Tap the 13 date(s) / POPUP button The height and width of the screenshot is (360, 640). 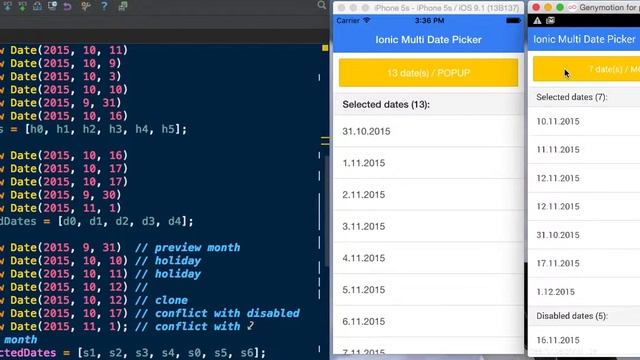429,73
